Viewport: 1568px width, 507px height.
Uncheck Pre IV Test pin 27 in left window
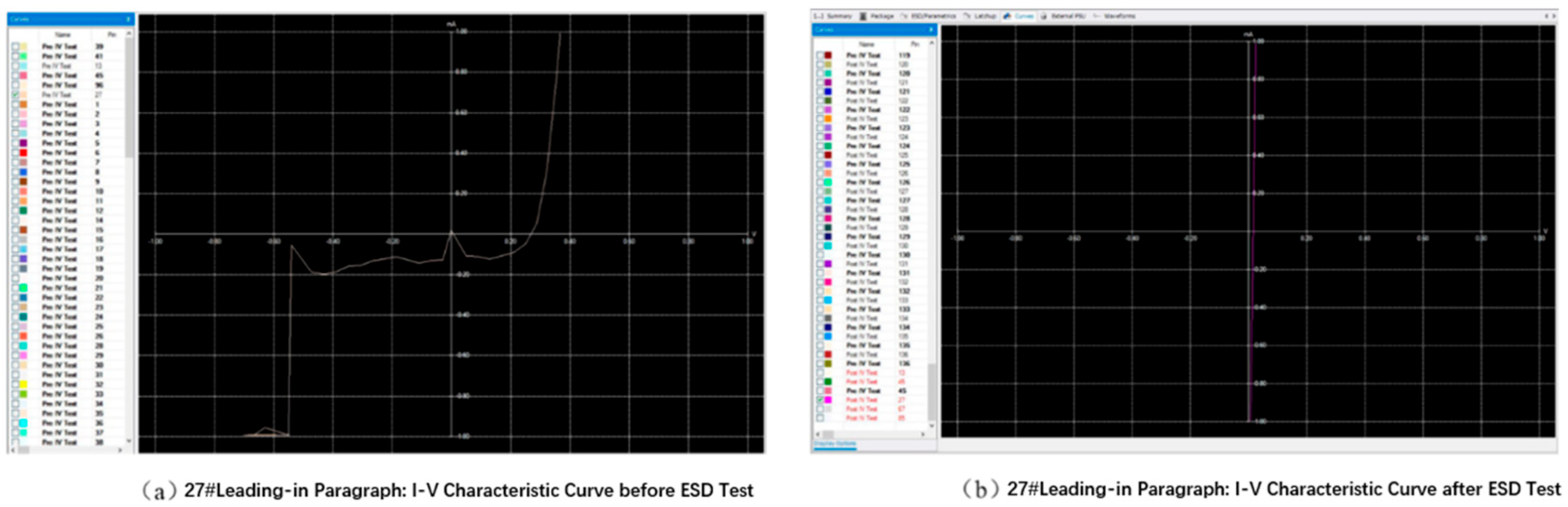tap(15, 95)
